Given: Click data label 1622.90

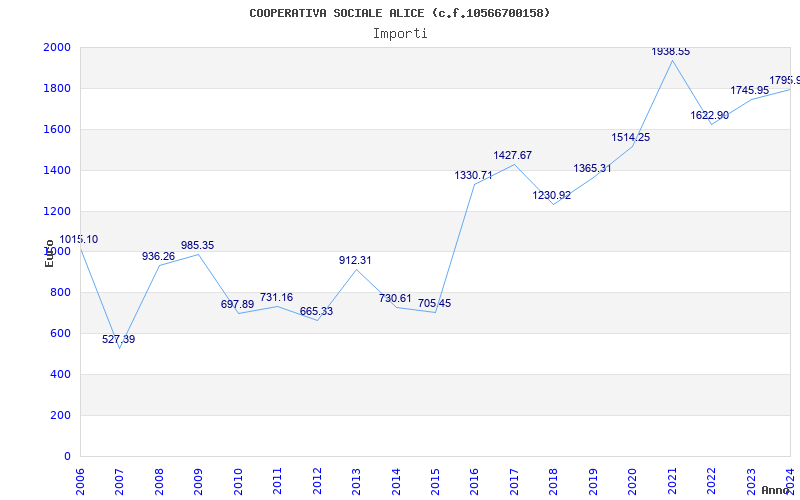Looking at the screenshot, I should (710, 115).
